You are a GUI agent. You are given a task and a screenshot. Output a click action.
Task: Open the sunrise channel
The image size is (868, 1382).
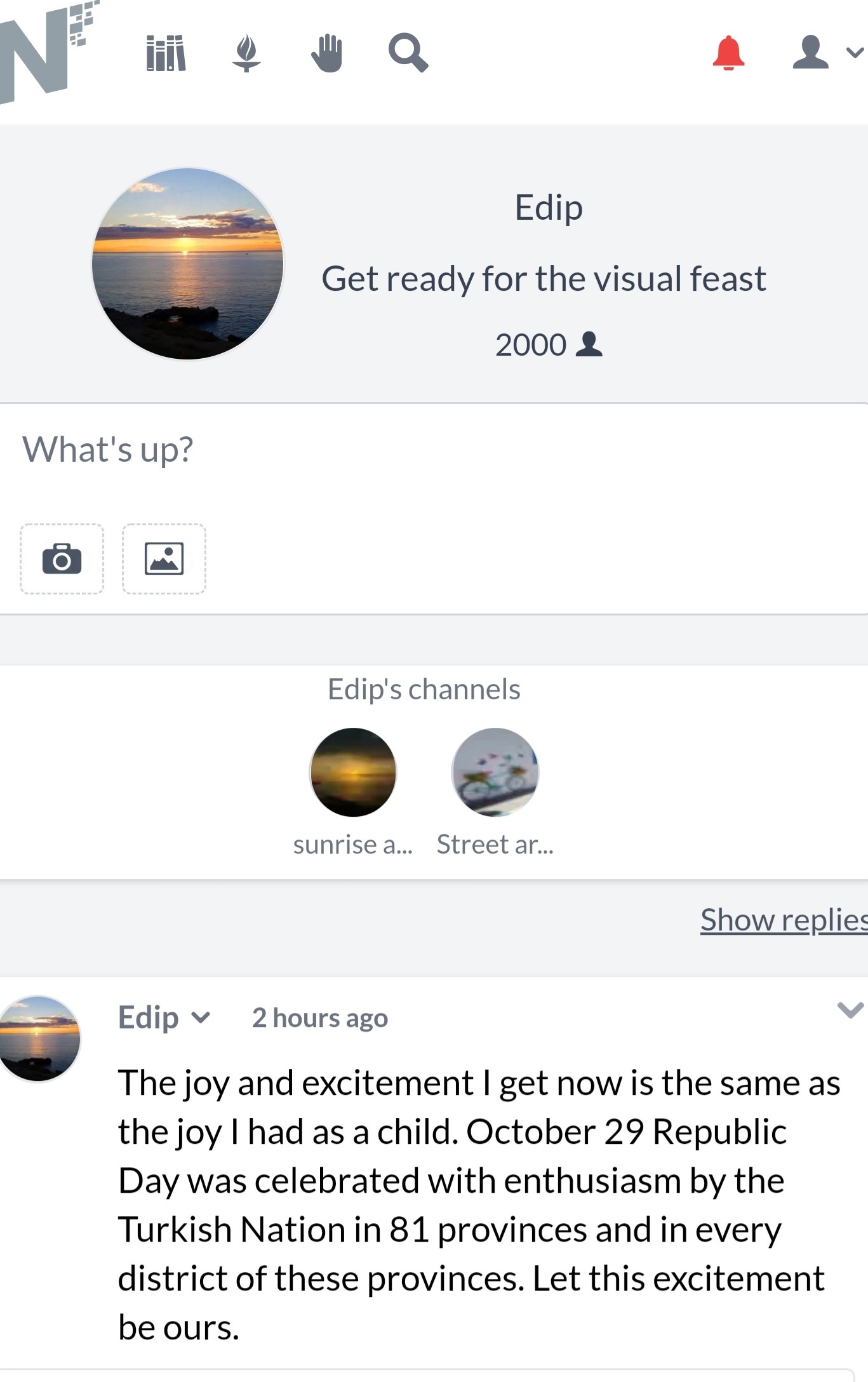click(353, 772)
